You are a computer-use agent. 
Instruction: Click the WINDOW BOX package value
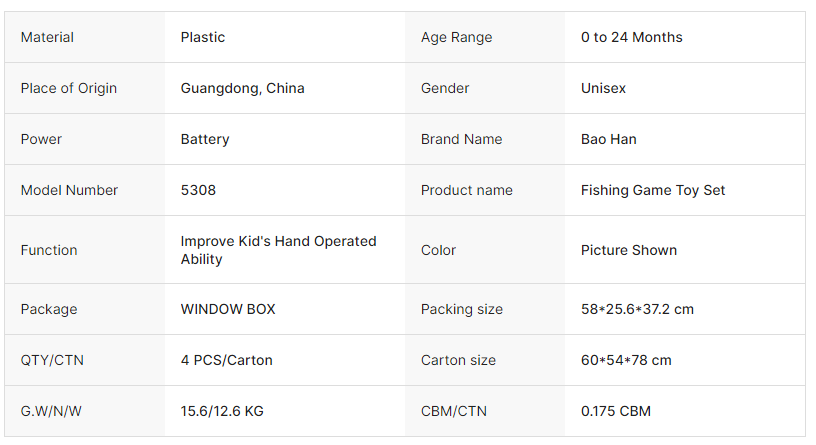pos(228,309)
